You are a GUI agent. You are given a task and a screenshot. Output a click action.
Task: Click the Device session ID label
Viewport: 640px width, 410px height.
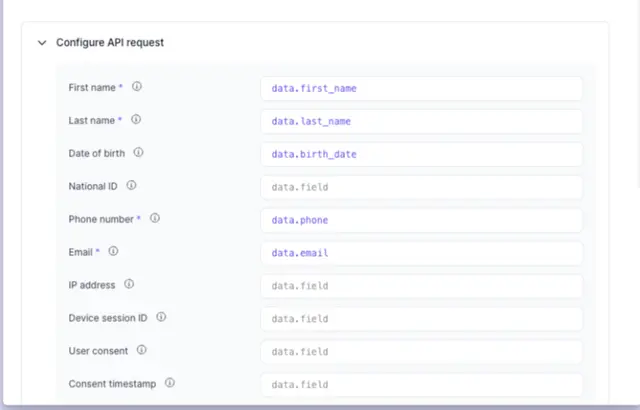(x=108, y=318)
